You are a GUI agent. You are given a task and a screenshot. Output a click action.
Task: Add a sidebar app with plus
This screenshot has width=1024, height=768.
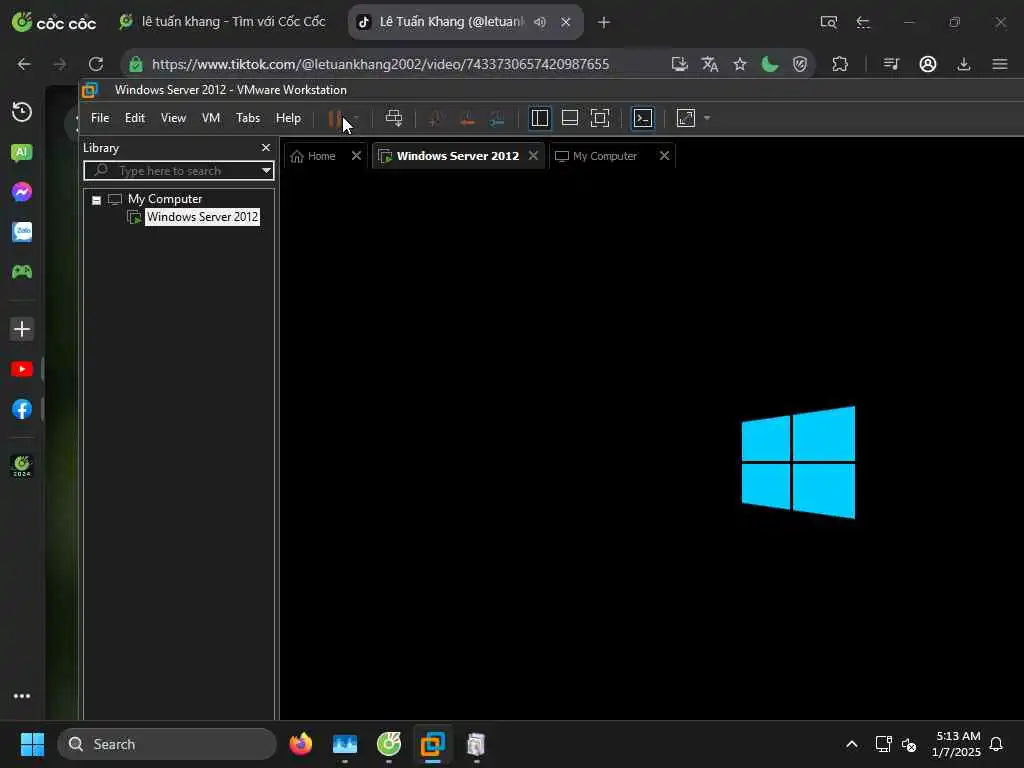[22, 329]
